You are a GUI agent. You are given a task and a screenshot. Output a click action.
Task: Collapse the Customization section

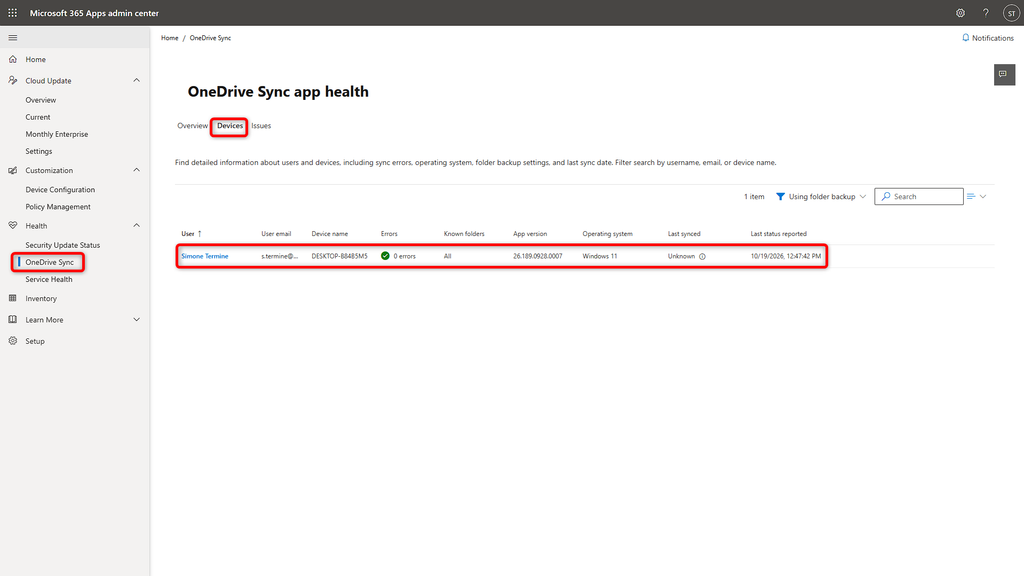136,170
